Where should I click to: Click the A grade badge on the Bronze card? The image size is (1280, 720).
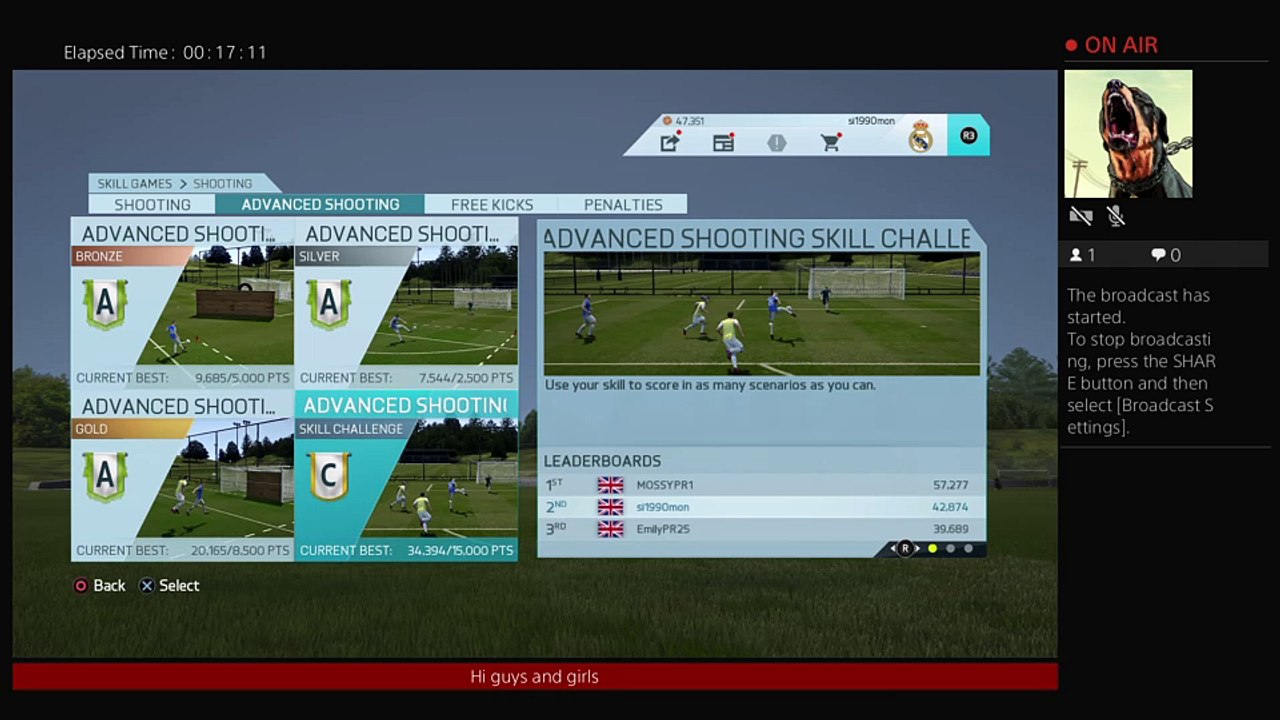(x=105, y=303)
